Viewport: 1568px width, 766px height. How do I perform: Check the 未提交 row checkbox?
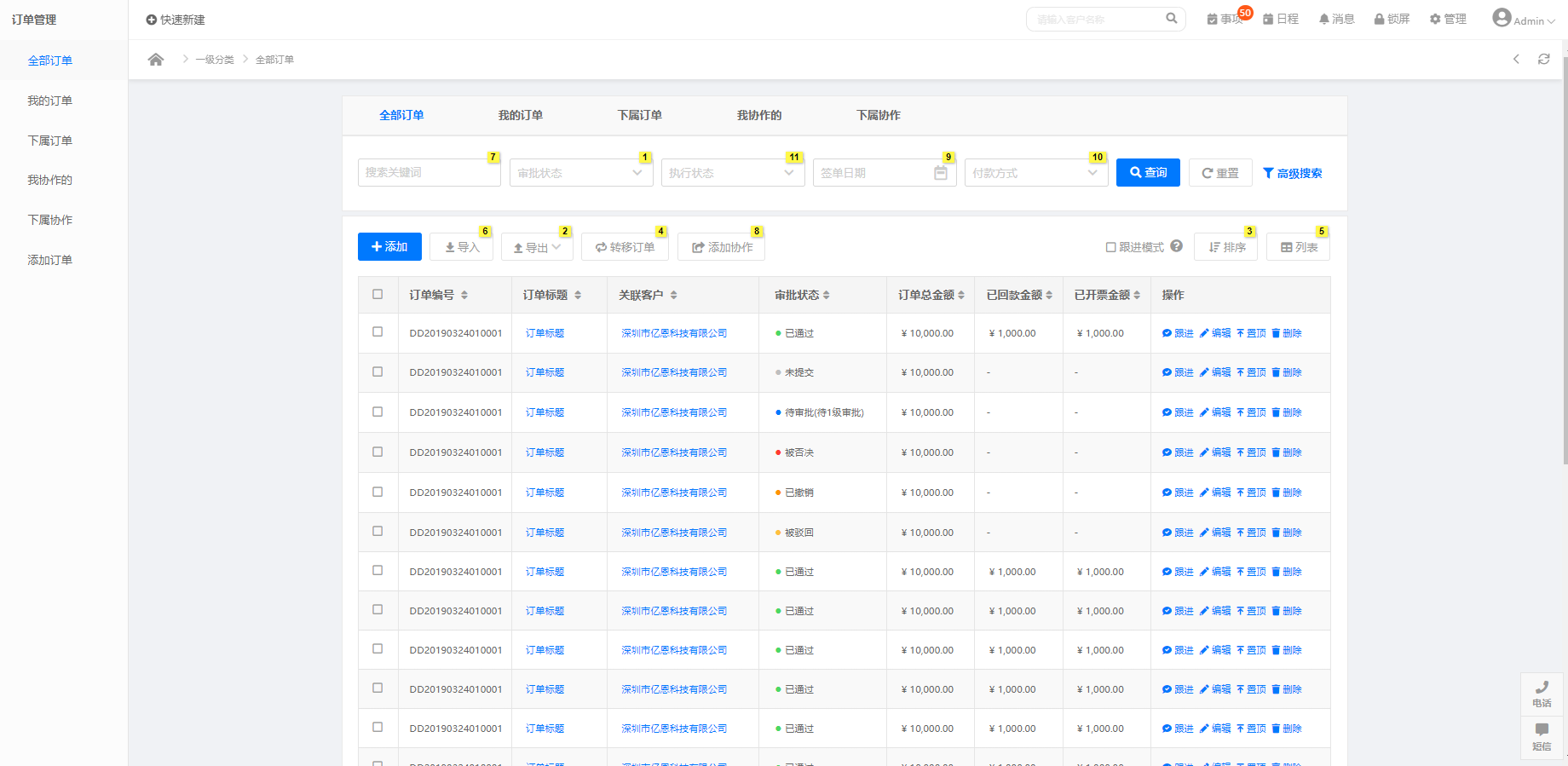378,371
